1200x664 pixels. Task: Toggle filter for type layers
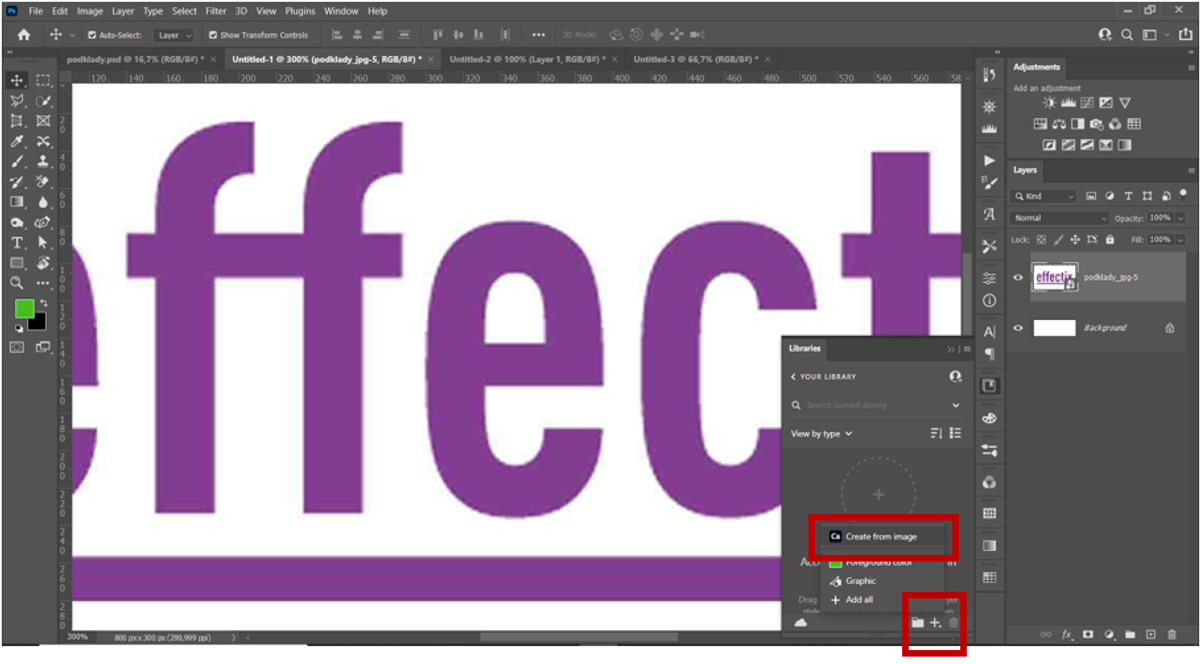tap(1129, 196)
